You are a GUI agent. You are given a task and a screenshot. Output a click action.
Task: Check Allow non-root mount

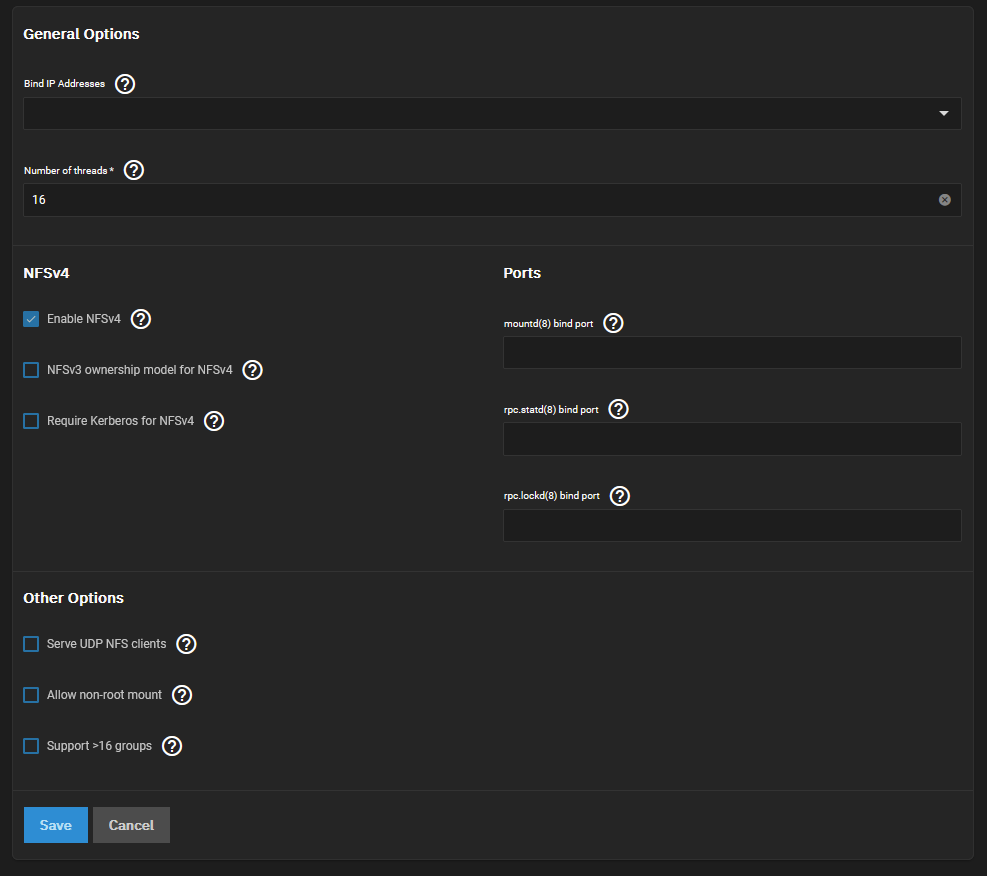[x=31, y=695]
